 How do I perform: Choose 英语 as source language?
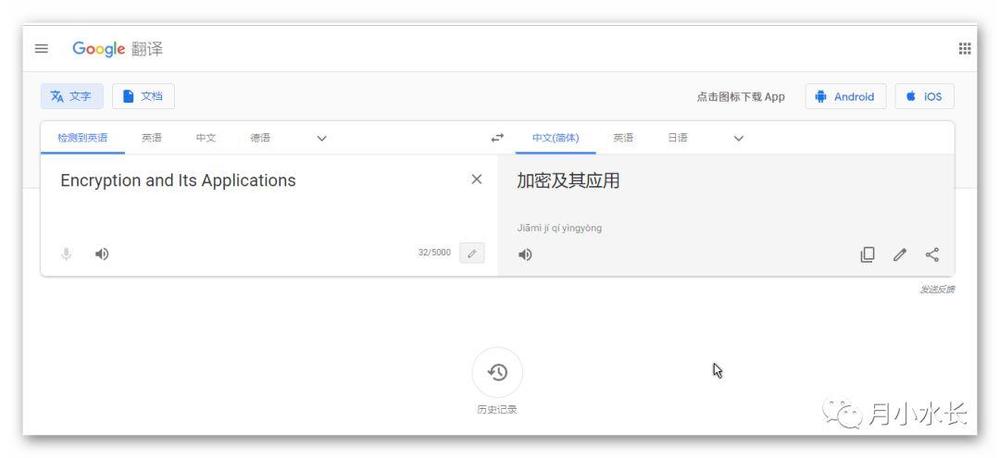(152, 138)
